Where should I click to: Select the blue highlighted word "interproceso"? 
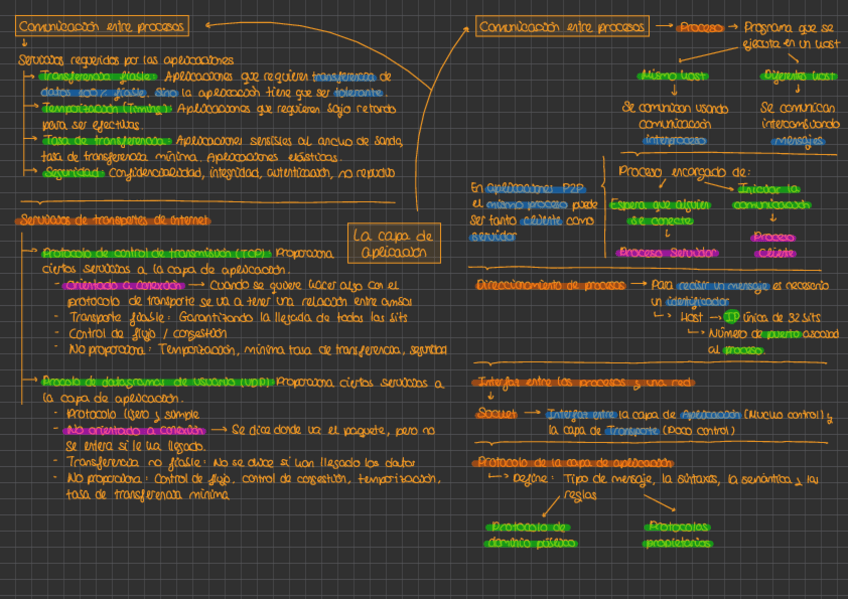pos(674,141)
